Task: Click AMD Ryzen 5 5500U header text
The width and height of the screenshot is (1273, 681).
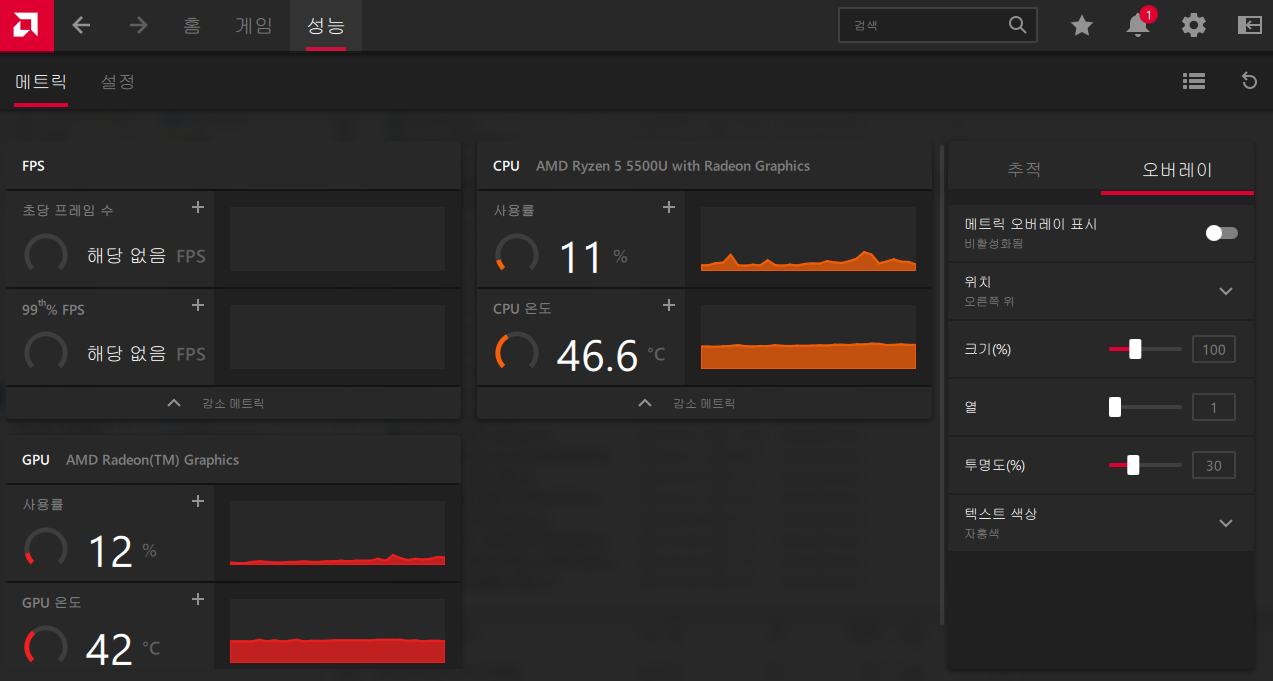Action: point(673,166)
